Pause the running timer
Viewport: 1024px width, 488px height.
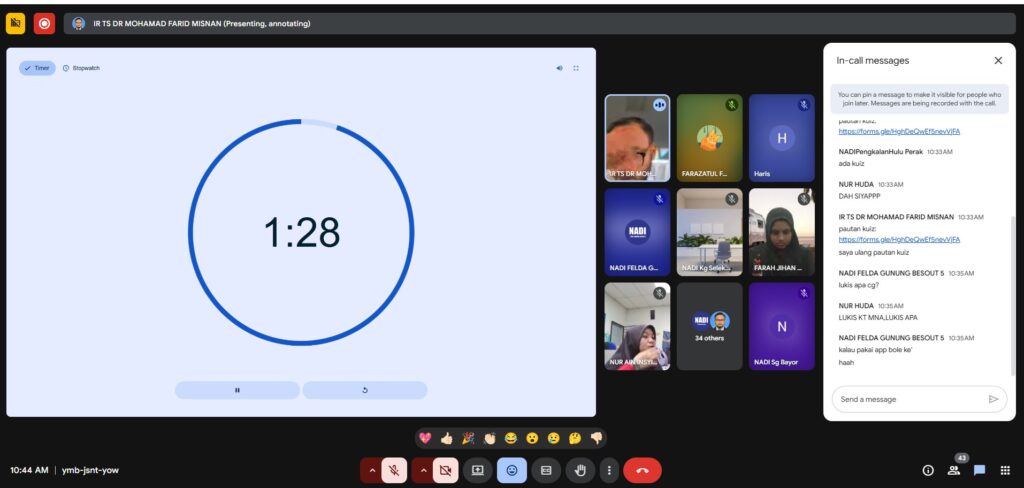pos(237,390)
